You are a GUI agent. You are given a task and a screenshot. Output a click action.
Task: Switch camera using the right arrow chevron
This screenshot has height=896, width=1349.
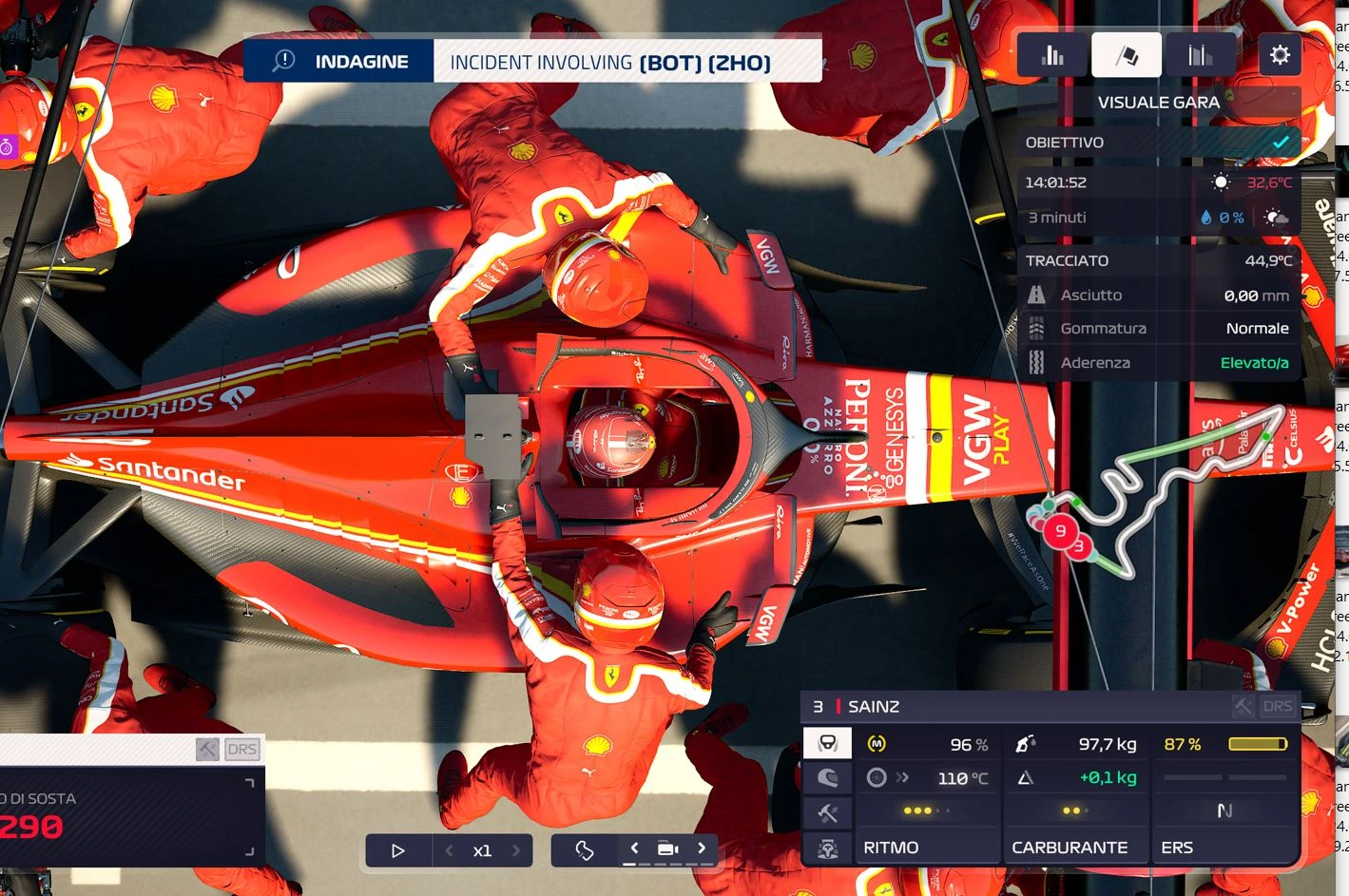(703, 850)
